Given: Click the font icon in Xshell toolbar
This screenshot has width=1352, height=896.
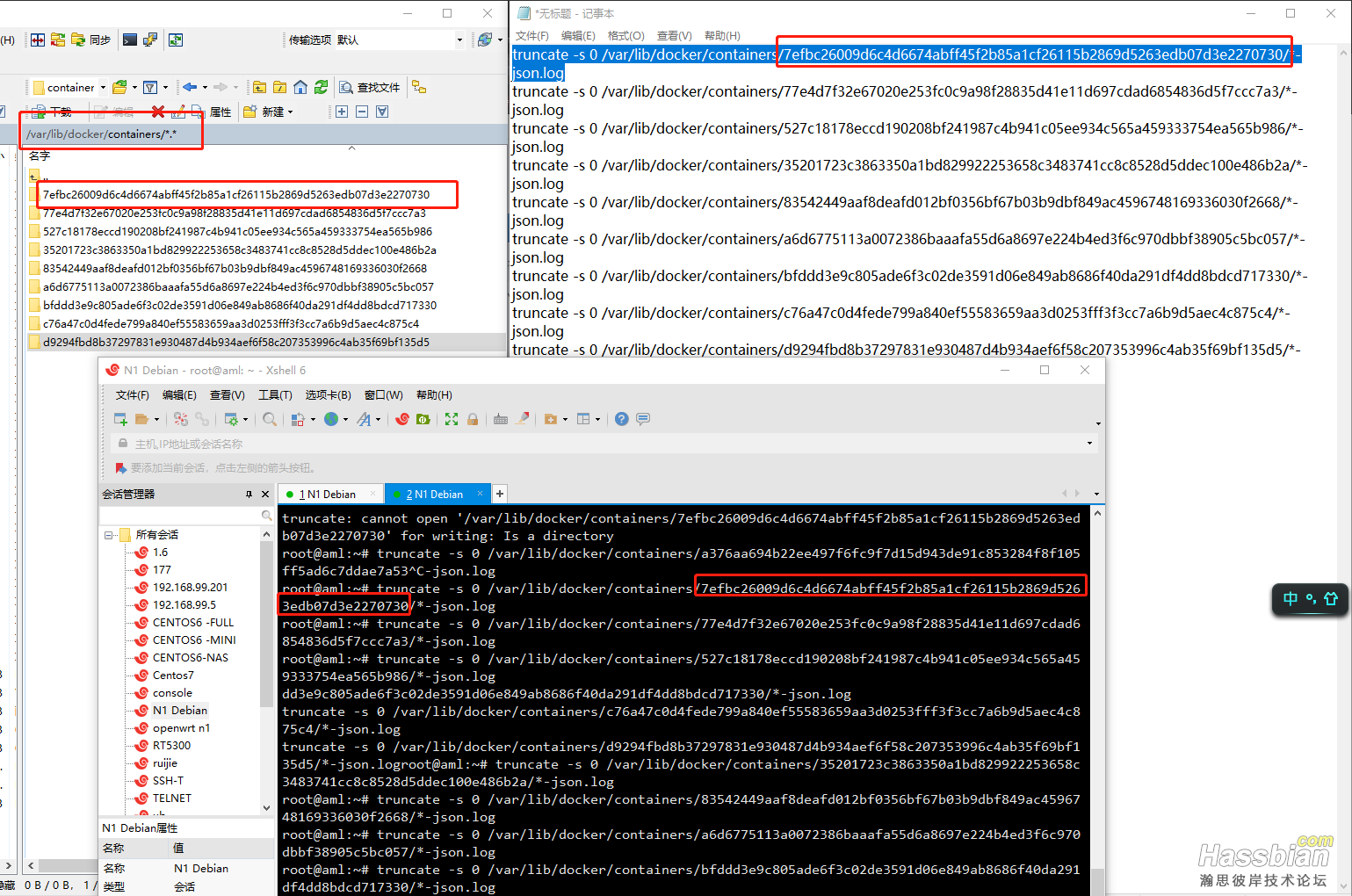Looking at the screenshot, I should [x=365, y=419].
